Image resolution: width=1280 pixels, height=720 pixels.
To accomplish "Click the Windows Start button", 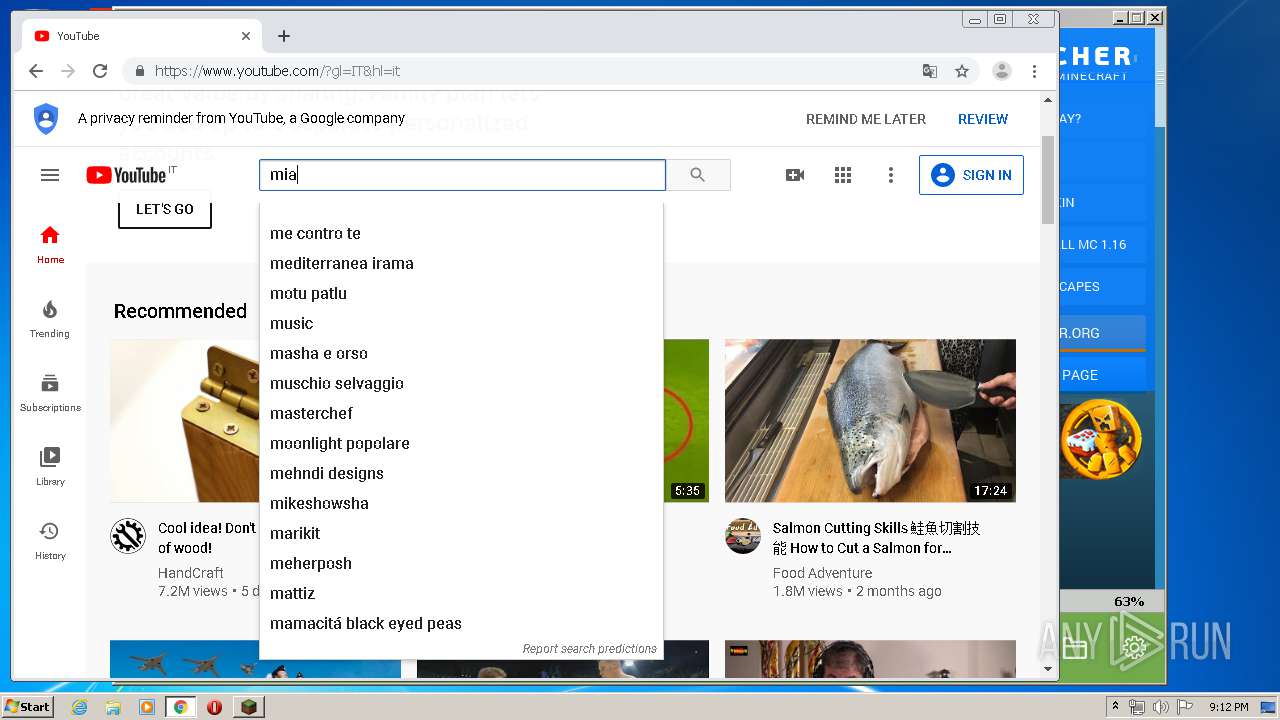I will pyautogui.click(x=27, y=706).
